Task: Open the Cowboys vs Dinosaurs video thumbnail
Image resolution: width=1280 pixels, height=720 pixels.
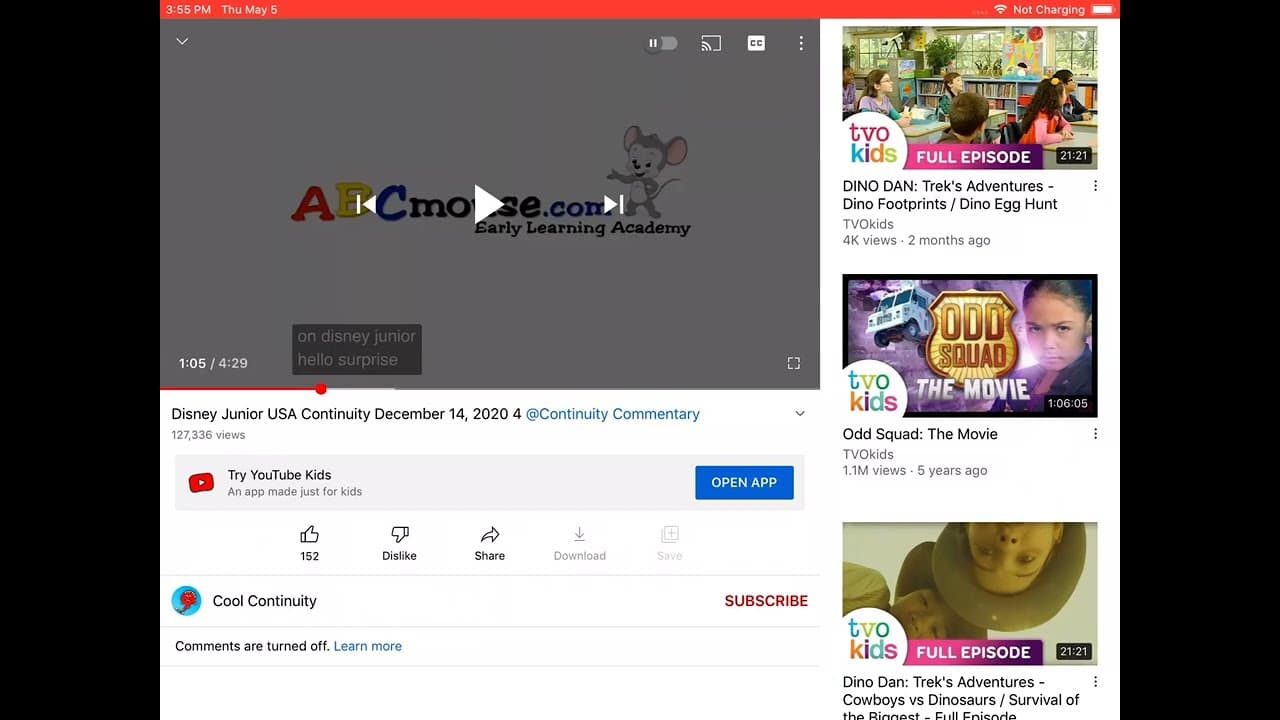Action: point(970,594)
